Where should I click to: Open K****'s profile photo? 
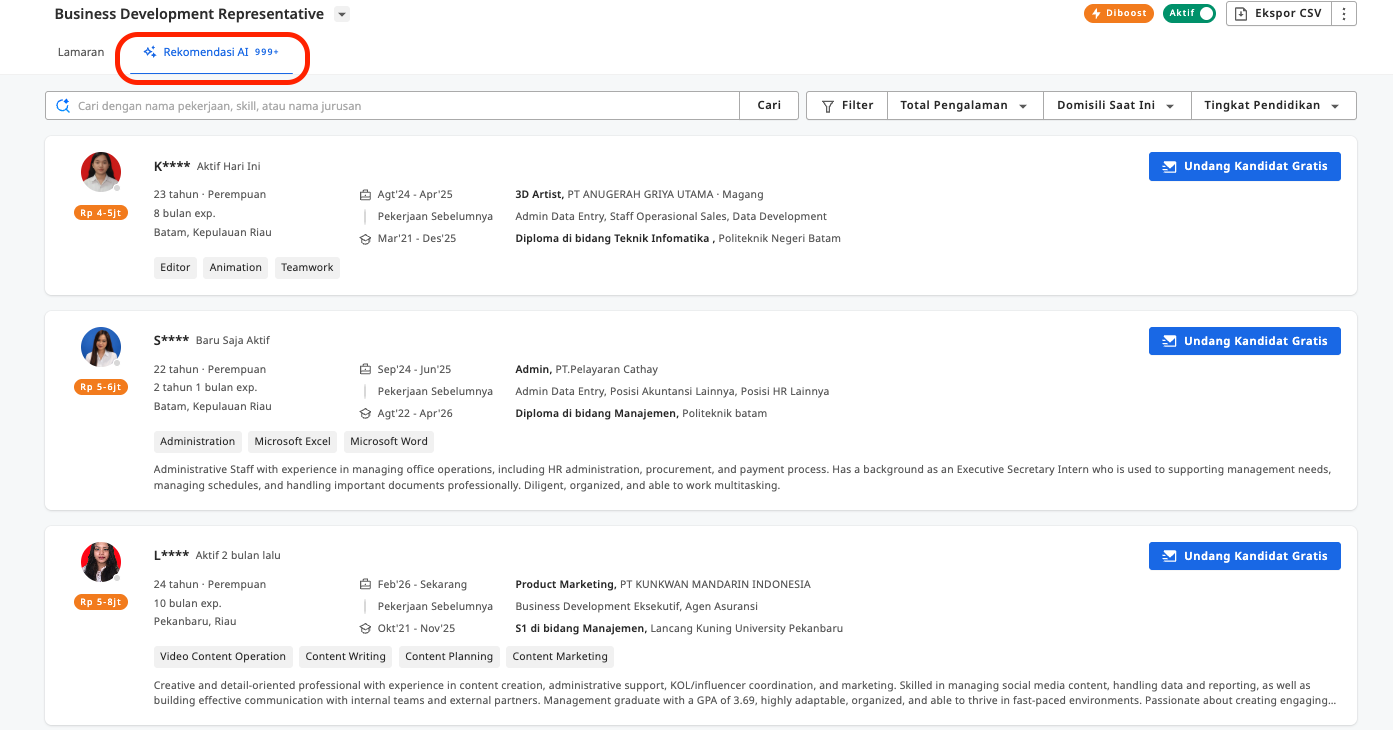tap(101, 172)
